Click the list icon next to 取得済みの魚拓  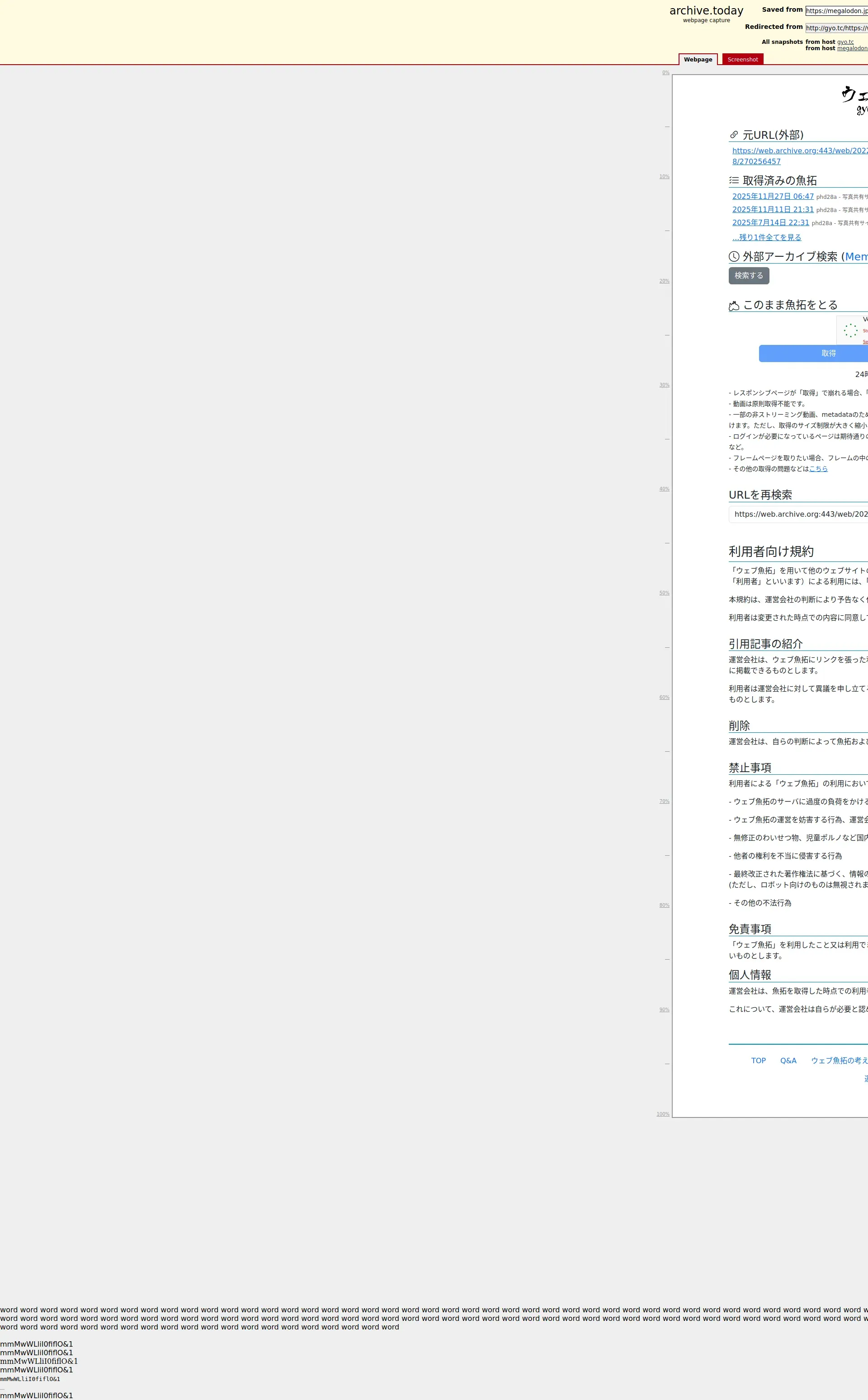734,180
